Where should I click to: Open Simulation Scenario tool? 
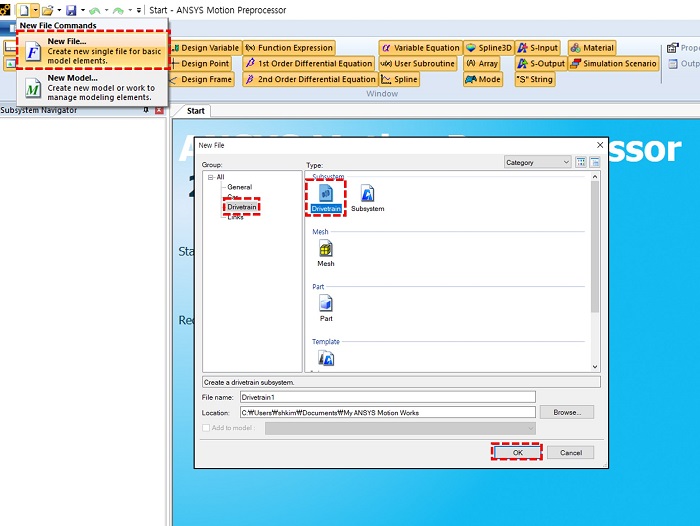[614, 63]
